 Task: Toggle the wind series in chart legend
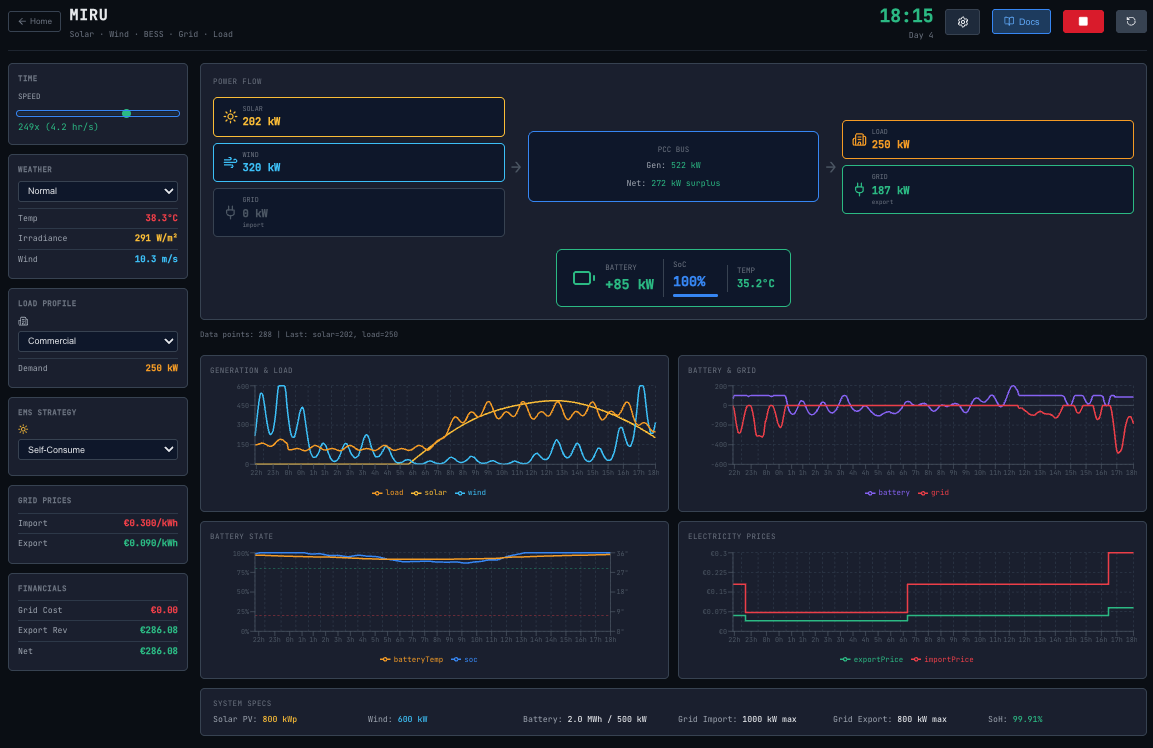click(471, 493)
